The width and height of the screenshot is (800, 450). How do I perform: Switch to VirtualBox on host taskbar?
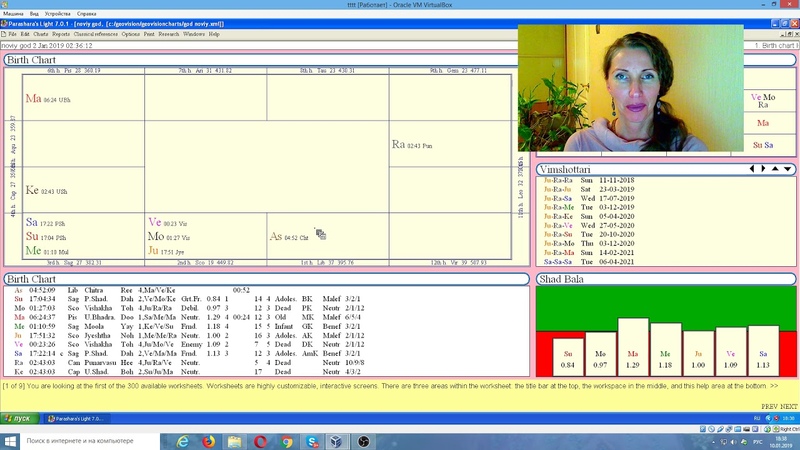pos(337,441)
